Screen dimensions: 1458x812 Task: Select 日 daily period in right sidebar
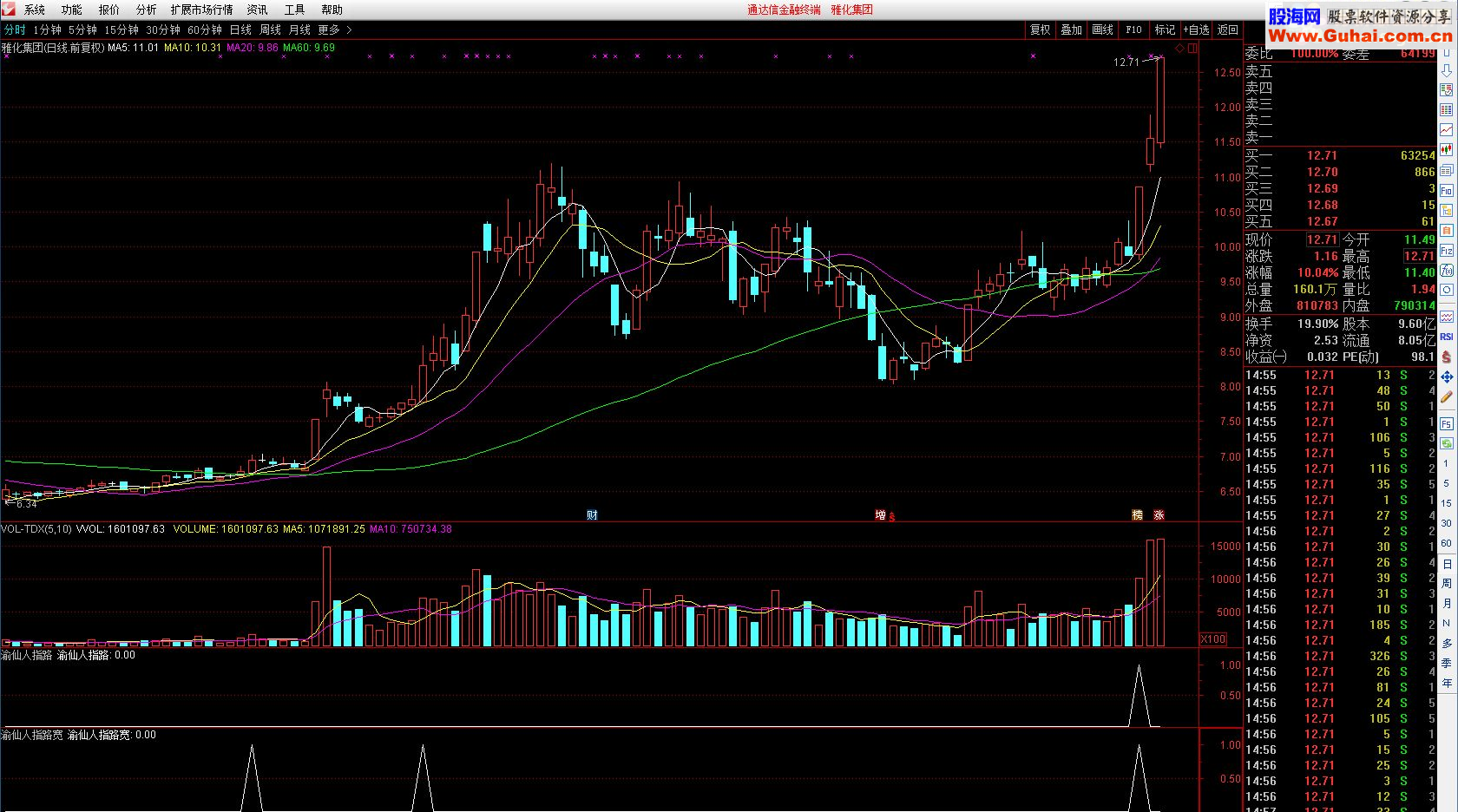pyautogui.click(x=1447, y=564)
